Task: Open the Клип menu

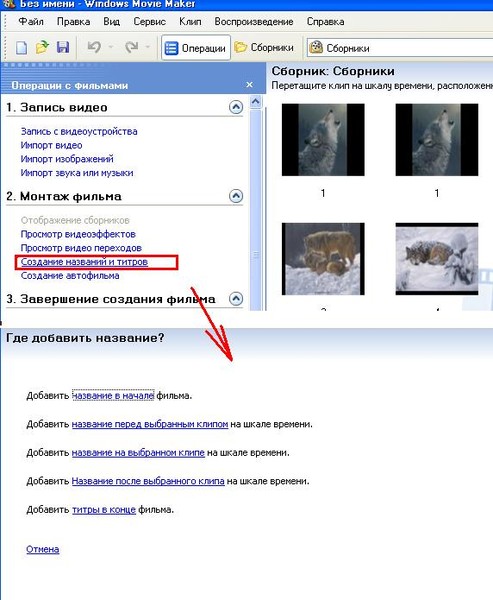Action: click(x=190, y=21)
